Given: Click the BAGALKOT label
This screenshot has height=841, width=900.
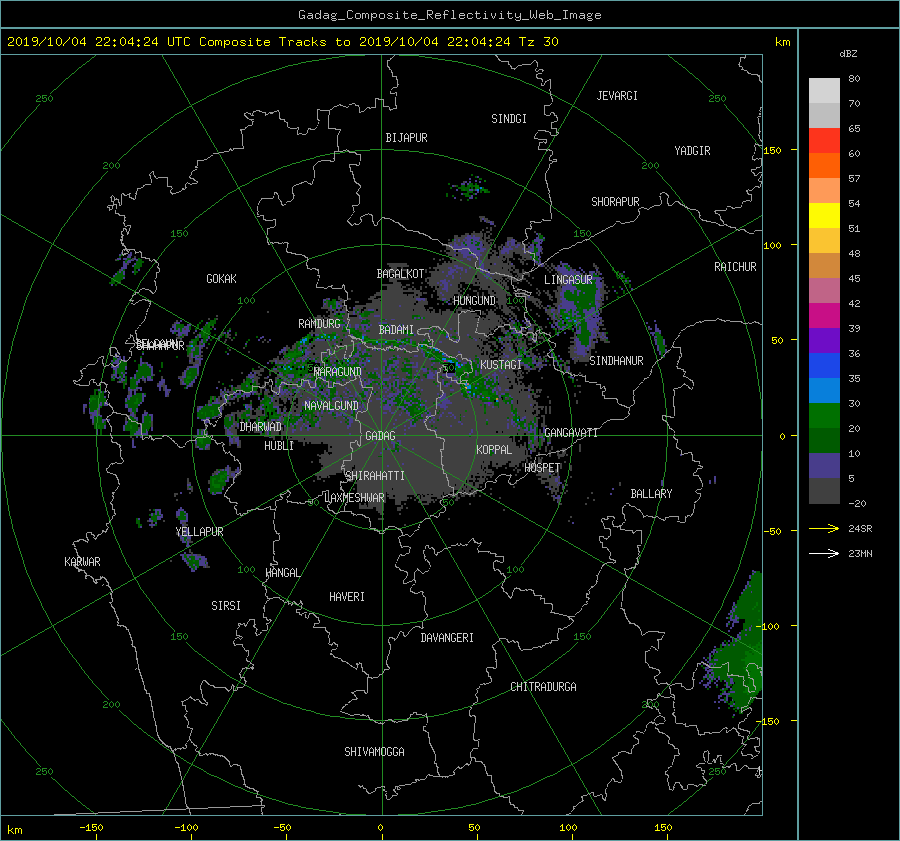Looking at the screenshot, I should pyautogui.click(x=400, y=274).
